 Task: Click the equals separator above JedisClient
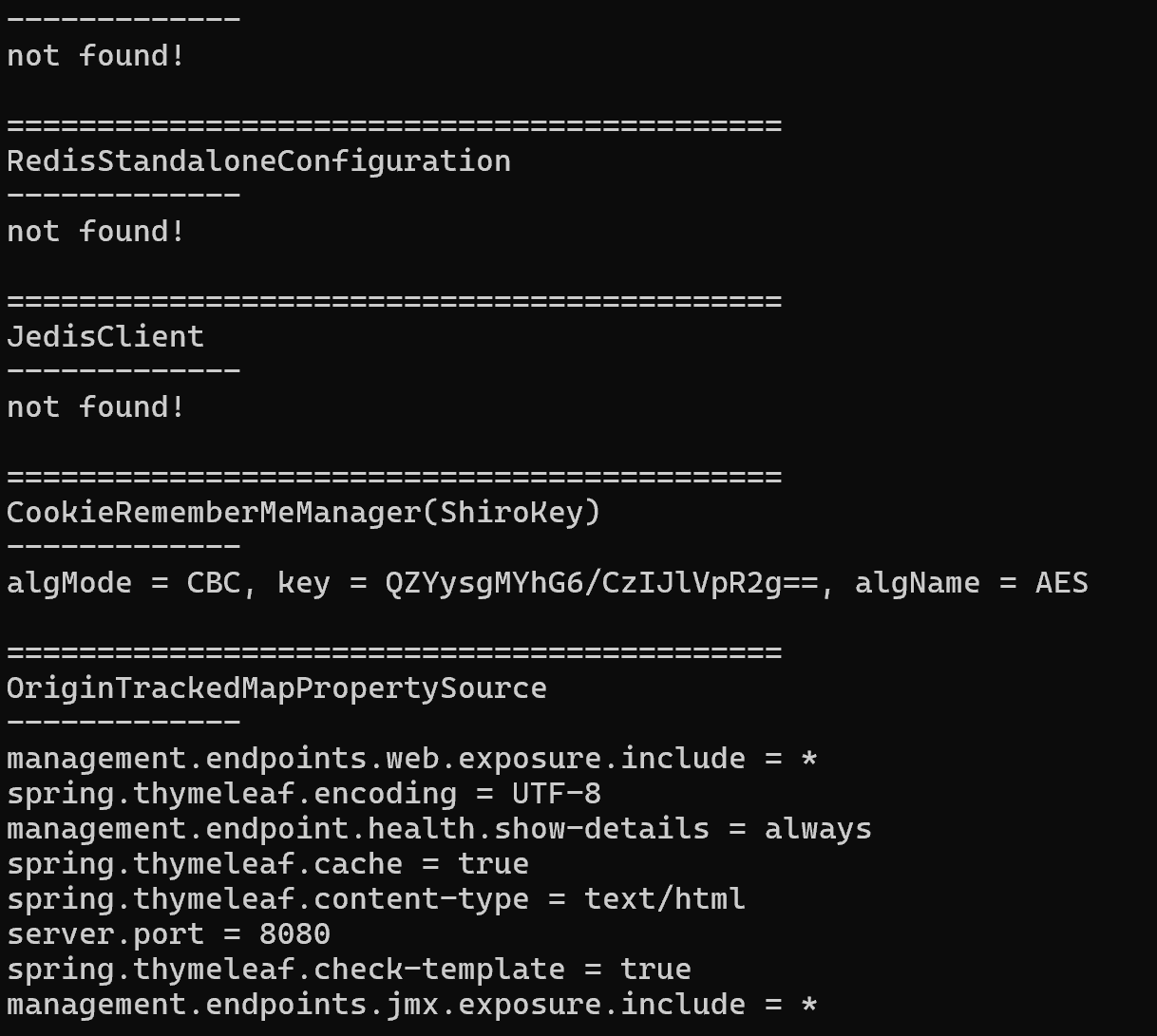394,301
